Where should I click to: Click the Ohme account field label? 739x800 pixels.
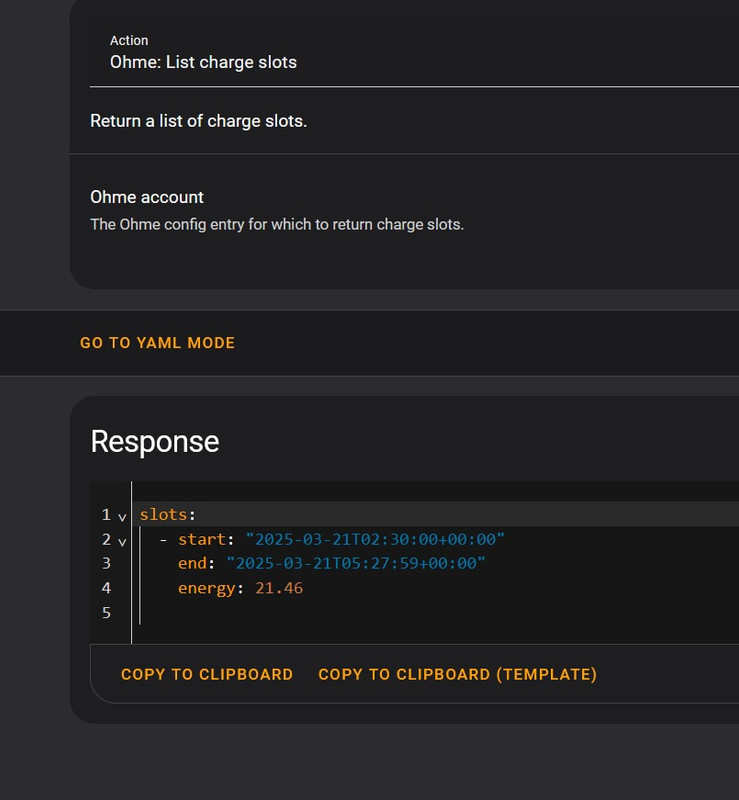coord(147,197)
